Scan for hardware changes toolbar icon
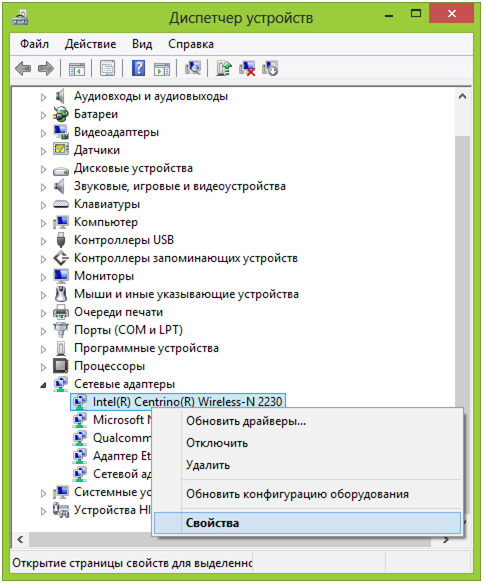This screenshot has width=483, height=583. [x=193, y=68]
